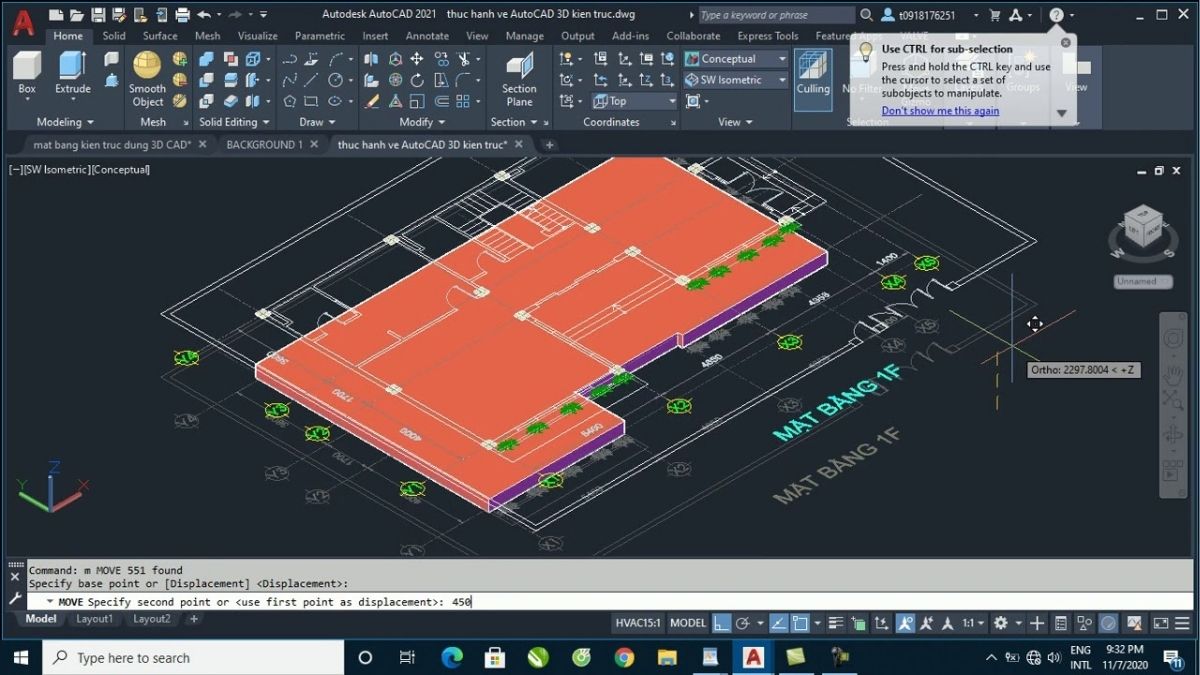Click the Plot printer icon
The height and width of the screenshot is (675, 1200).
[182, 14]
